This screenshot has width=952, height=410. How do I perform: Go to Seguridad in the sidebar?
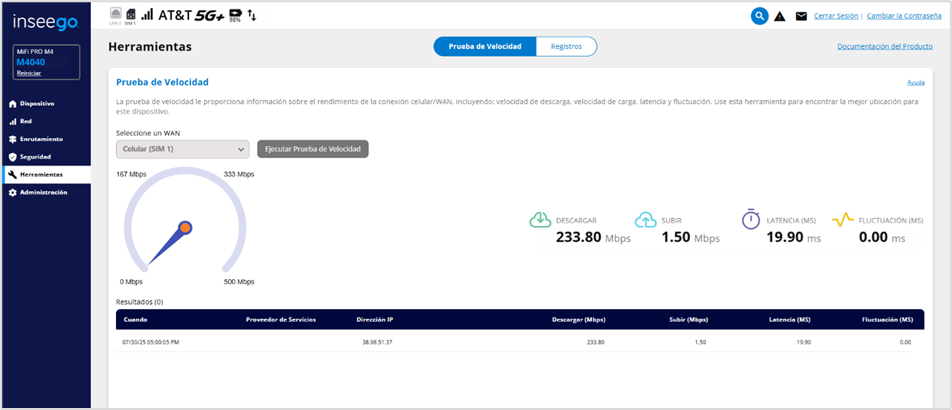click(35, 157)
